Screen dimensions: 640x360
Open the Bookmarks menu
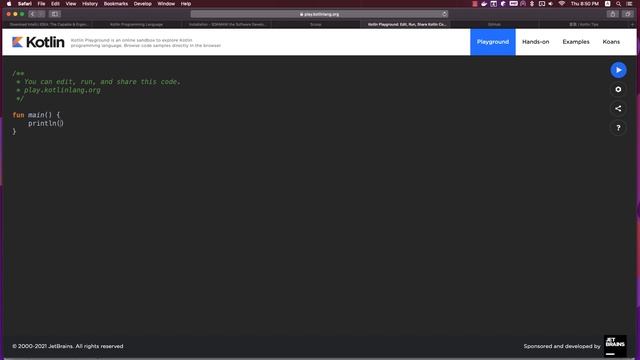116,4
